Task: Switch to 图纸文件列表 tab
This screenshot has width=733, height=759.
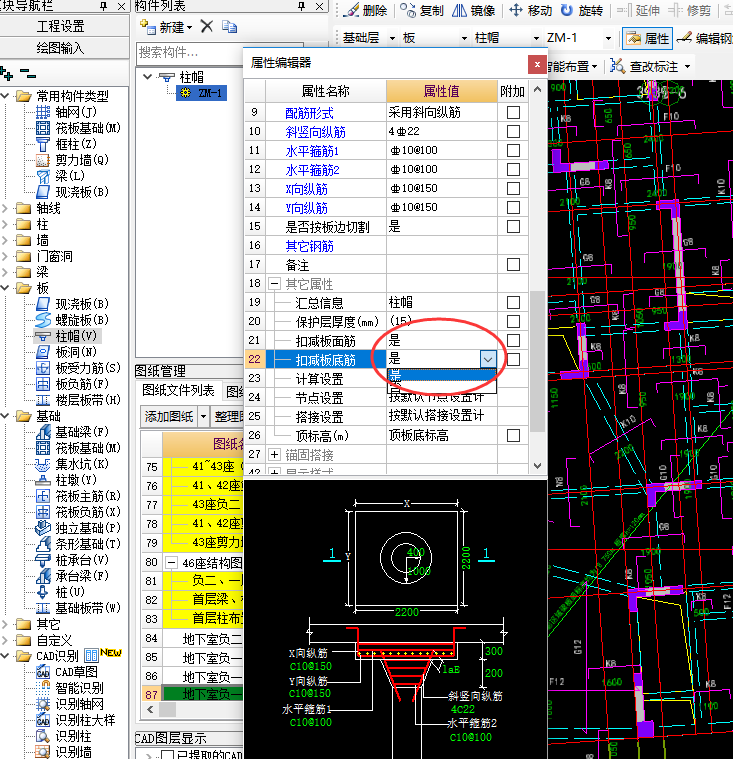Action: pyautogui.click(x=178, y=390)
